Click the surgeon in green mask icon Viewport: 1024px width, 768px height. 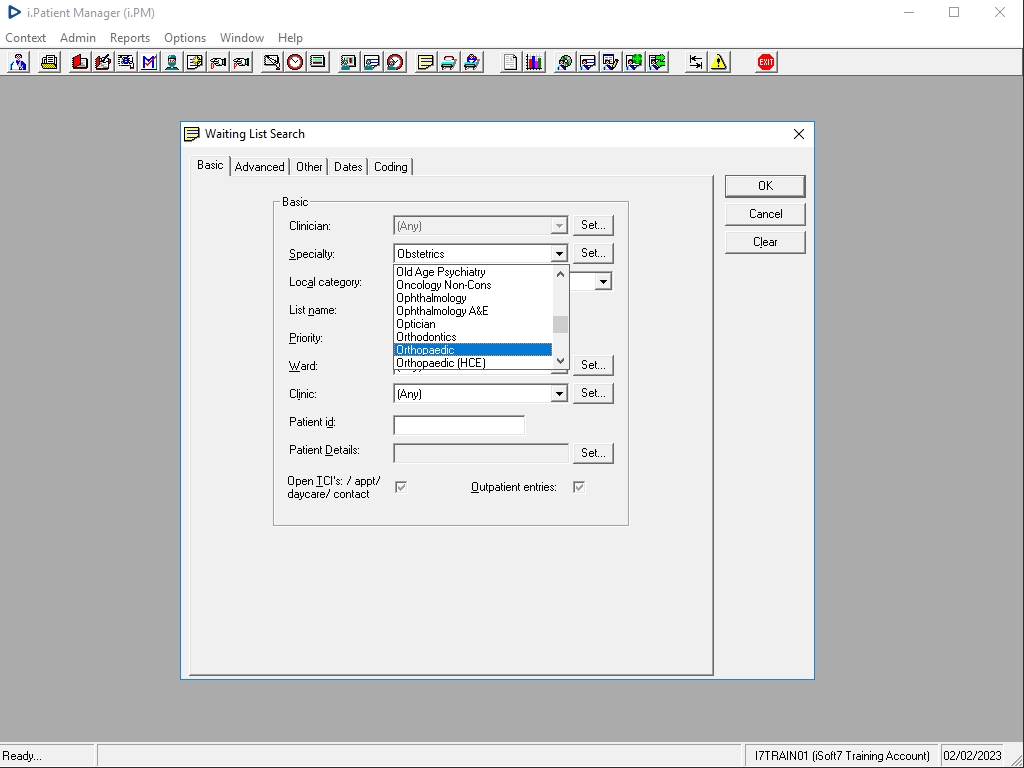point(172,62)
